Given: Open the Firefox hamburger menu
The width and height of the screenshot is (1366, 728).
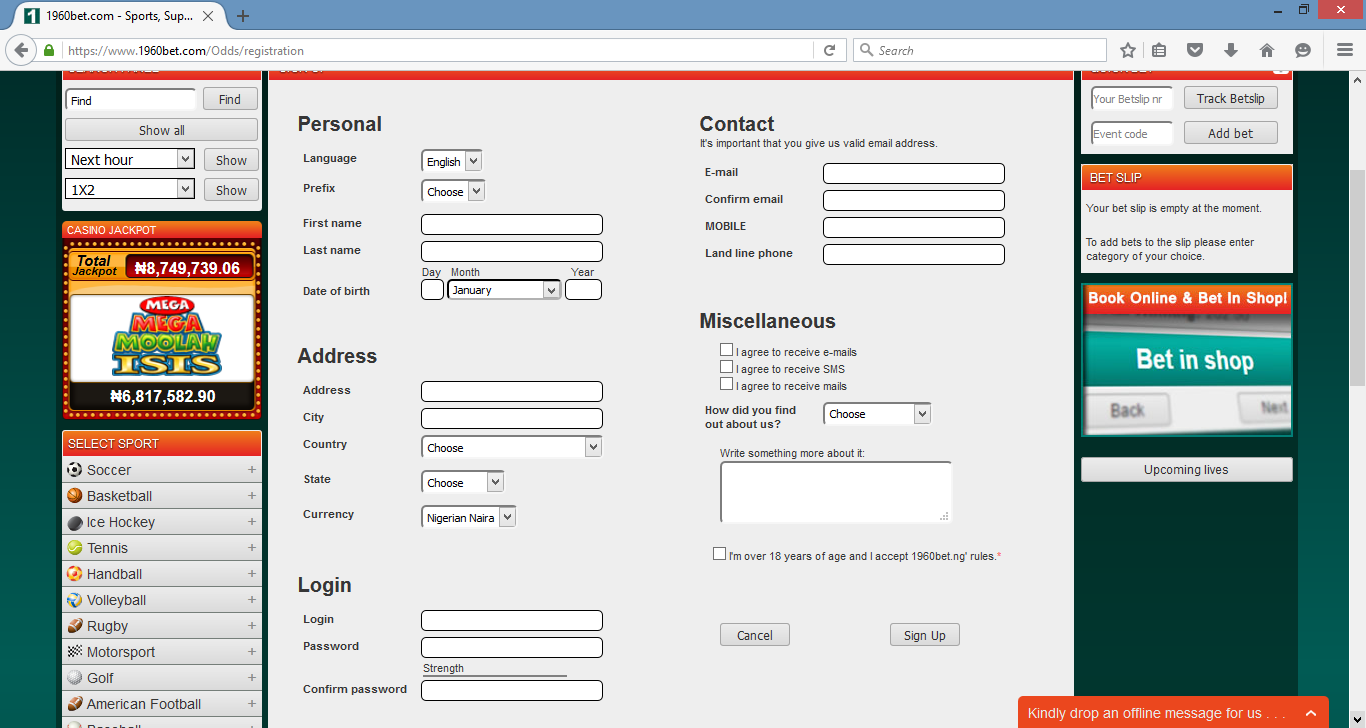Looking at the screenshot, I should (x=1345, y=50).
